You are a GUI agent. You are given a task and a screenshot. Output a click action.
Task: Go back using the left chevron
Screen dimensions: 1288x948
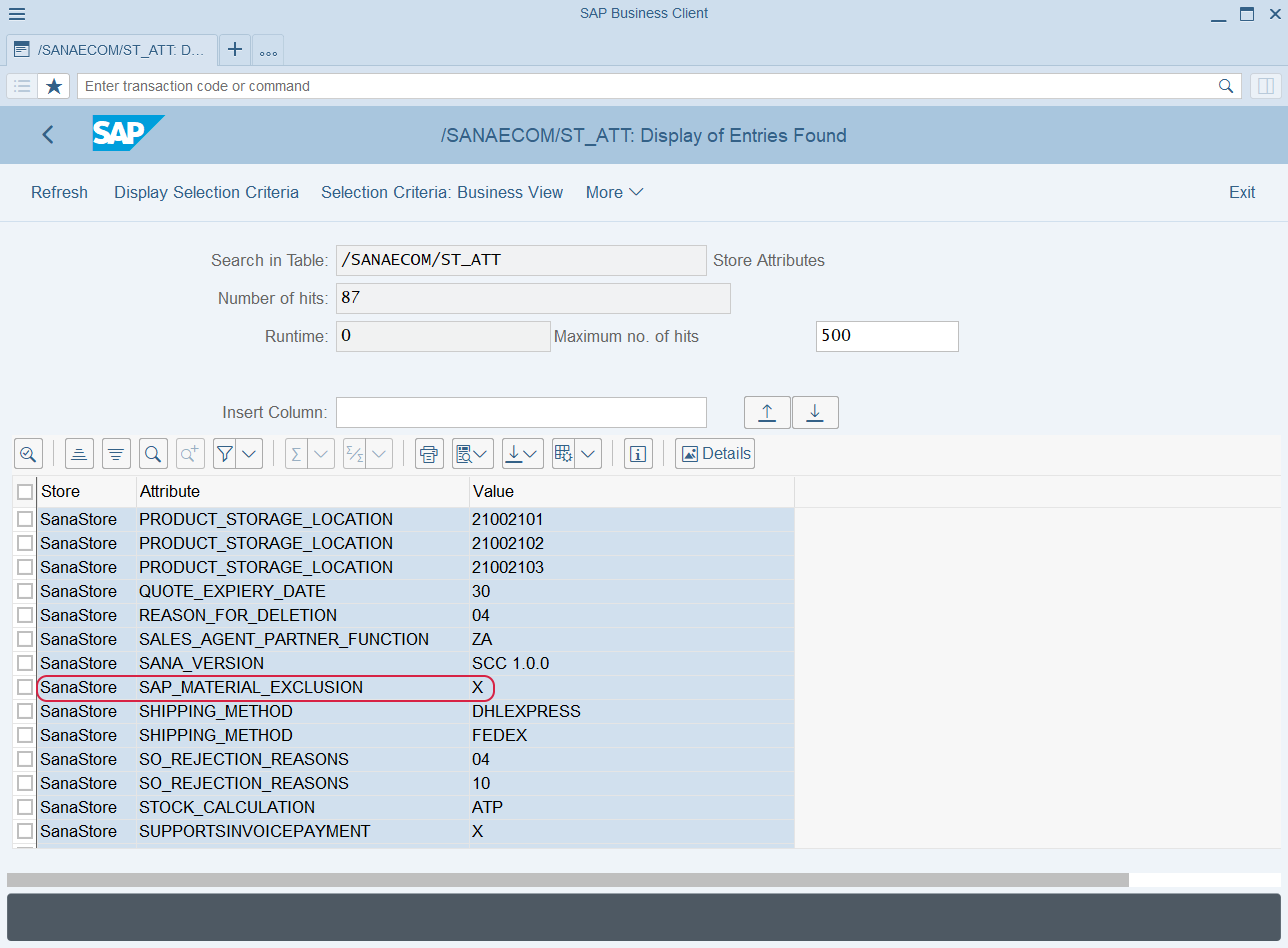click(x=48, y=134)
